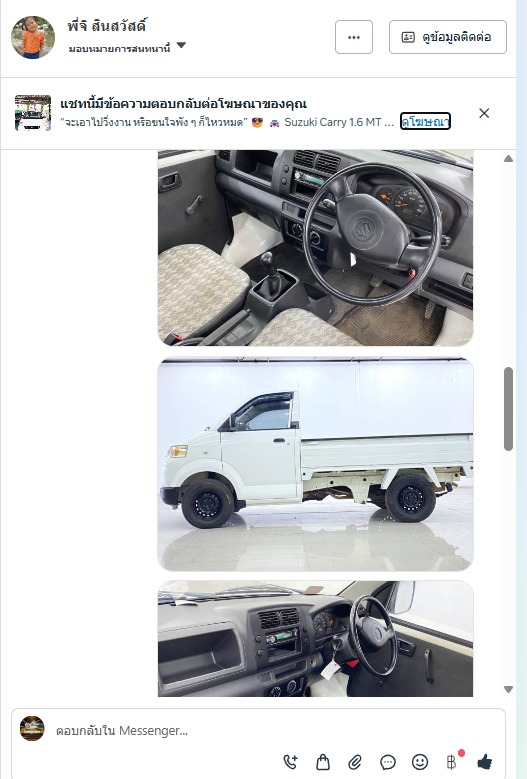Expand the assign conversation dropdown arrow
This screenshot has width=527, height=779.
(x=181, y=45)
